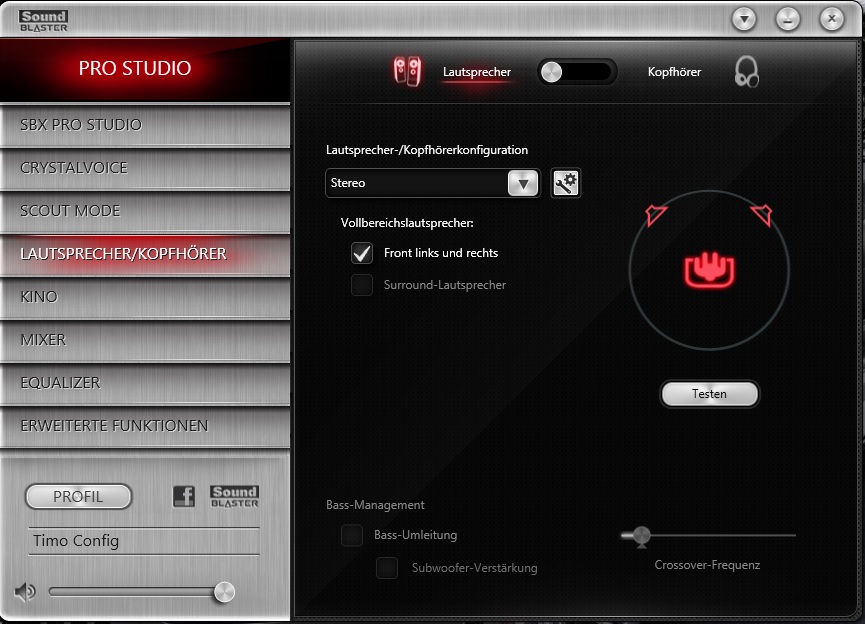Image resolution: width=865 pixels, height=624 pixels.
Task: Open the MIXER section
Action: pos(145,340)
